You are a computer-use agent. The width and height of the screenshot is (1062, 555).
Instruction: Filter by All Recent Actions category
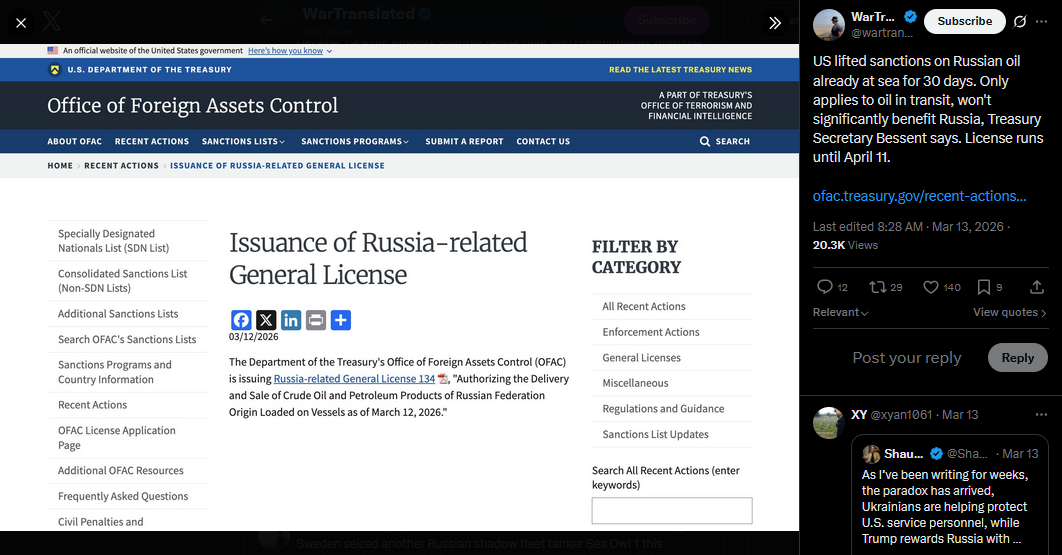point(643,306)
